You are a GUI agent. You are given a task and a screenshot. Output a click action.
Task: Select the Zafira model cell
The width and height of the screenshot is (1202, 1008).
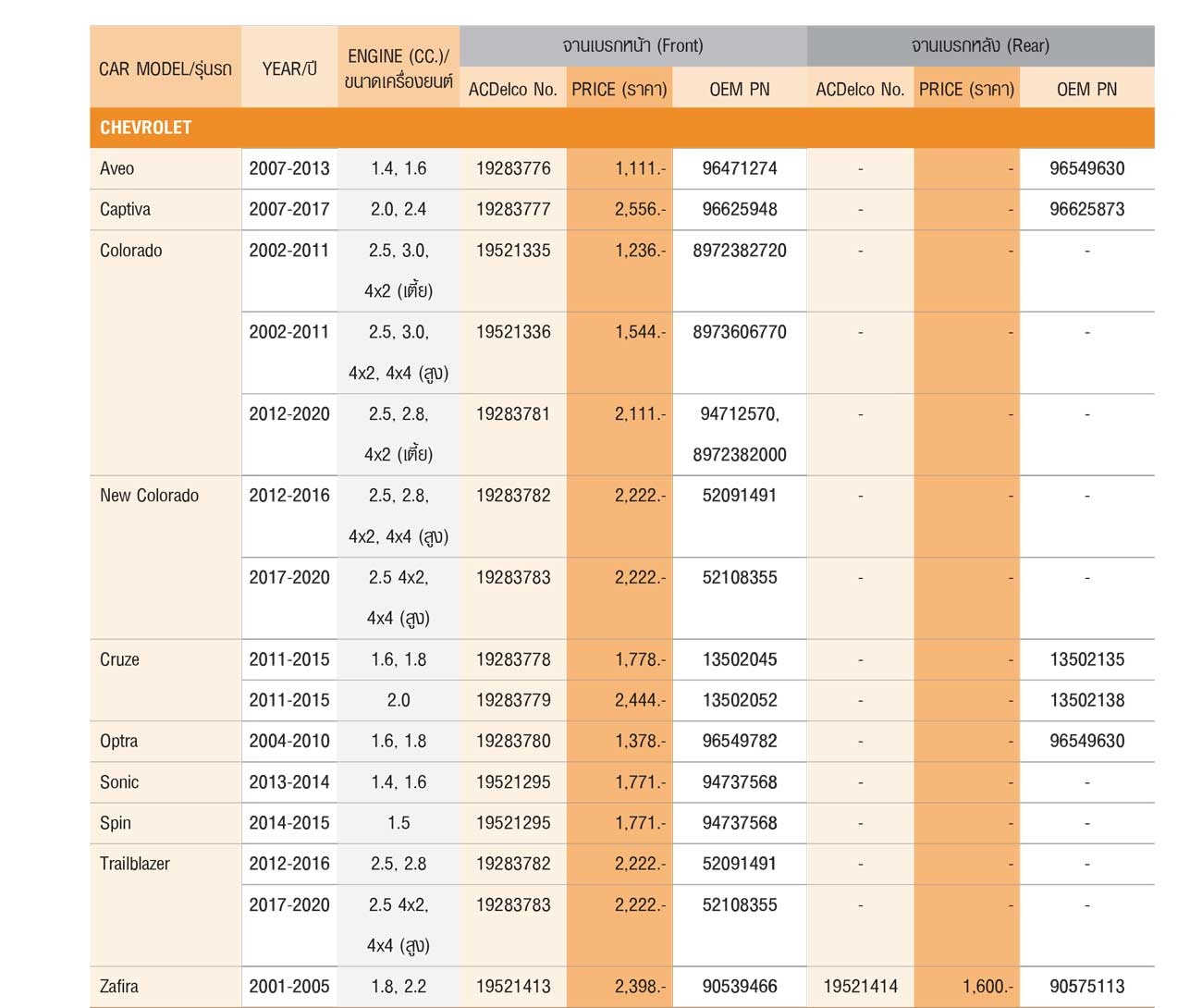point(166,987)
